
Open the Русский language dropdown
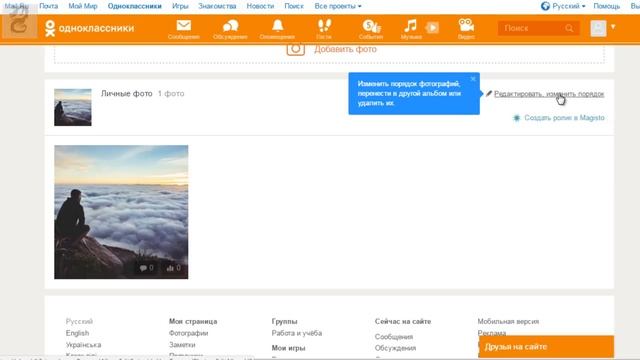[x=569, y=6]
